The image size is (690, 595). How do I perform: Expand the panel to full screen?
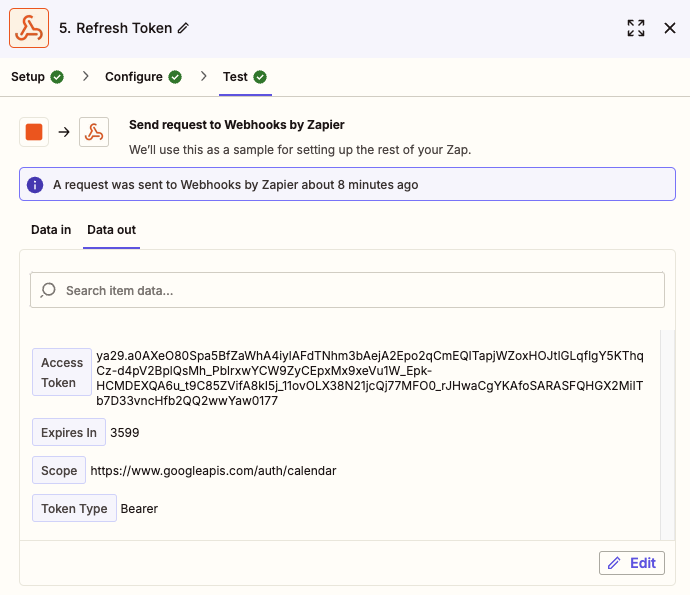point(636,28)
